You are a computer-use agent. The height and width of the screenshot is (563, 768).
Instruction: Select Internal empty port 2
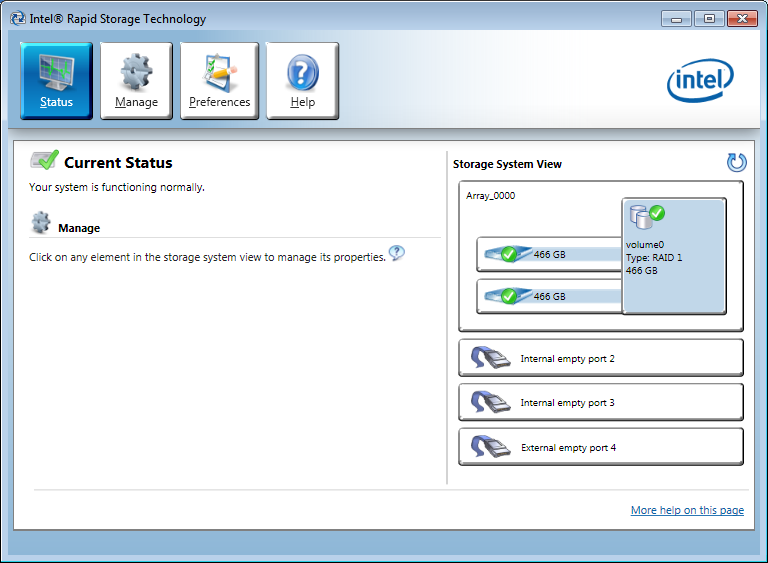pos(601,358)
